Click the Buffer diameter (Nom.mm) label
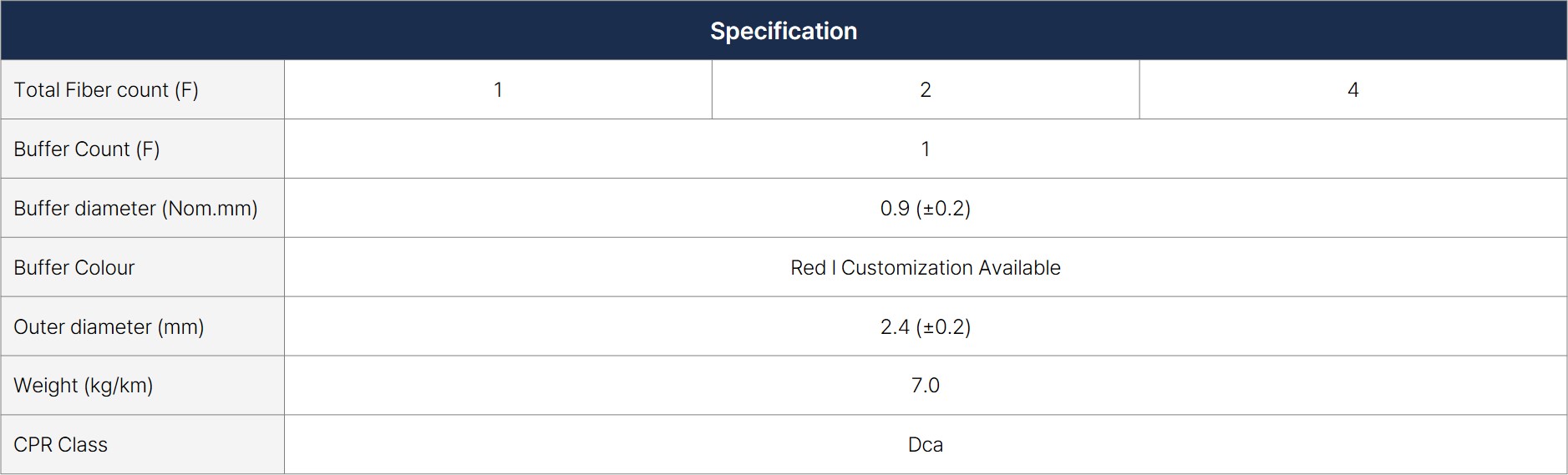This screenshot has height=475, width=1568. click(x=135, y=209)
